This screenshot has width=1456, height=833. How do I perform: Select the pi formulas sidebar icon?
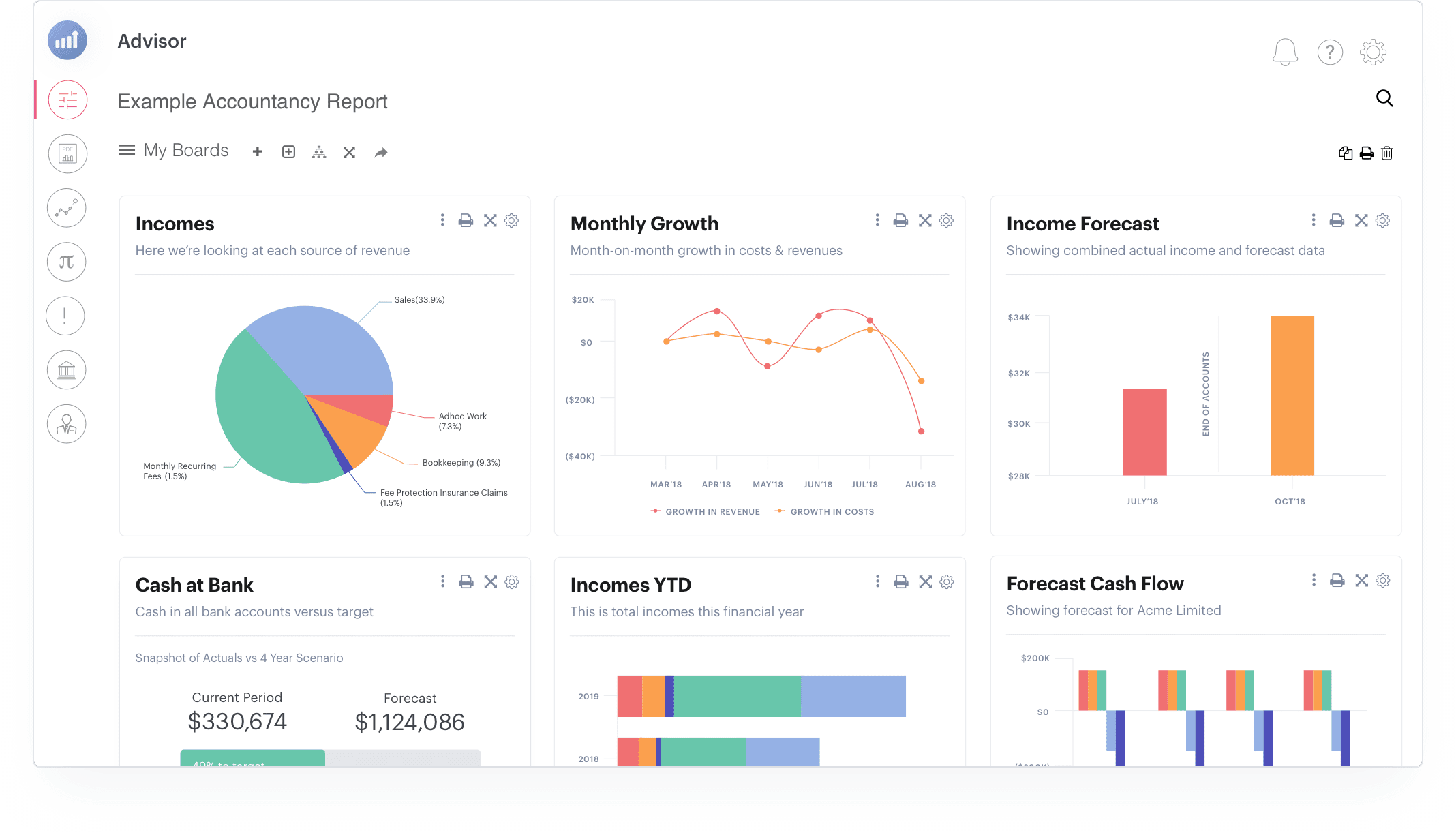coord(67,262)
